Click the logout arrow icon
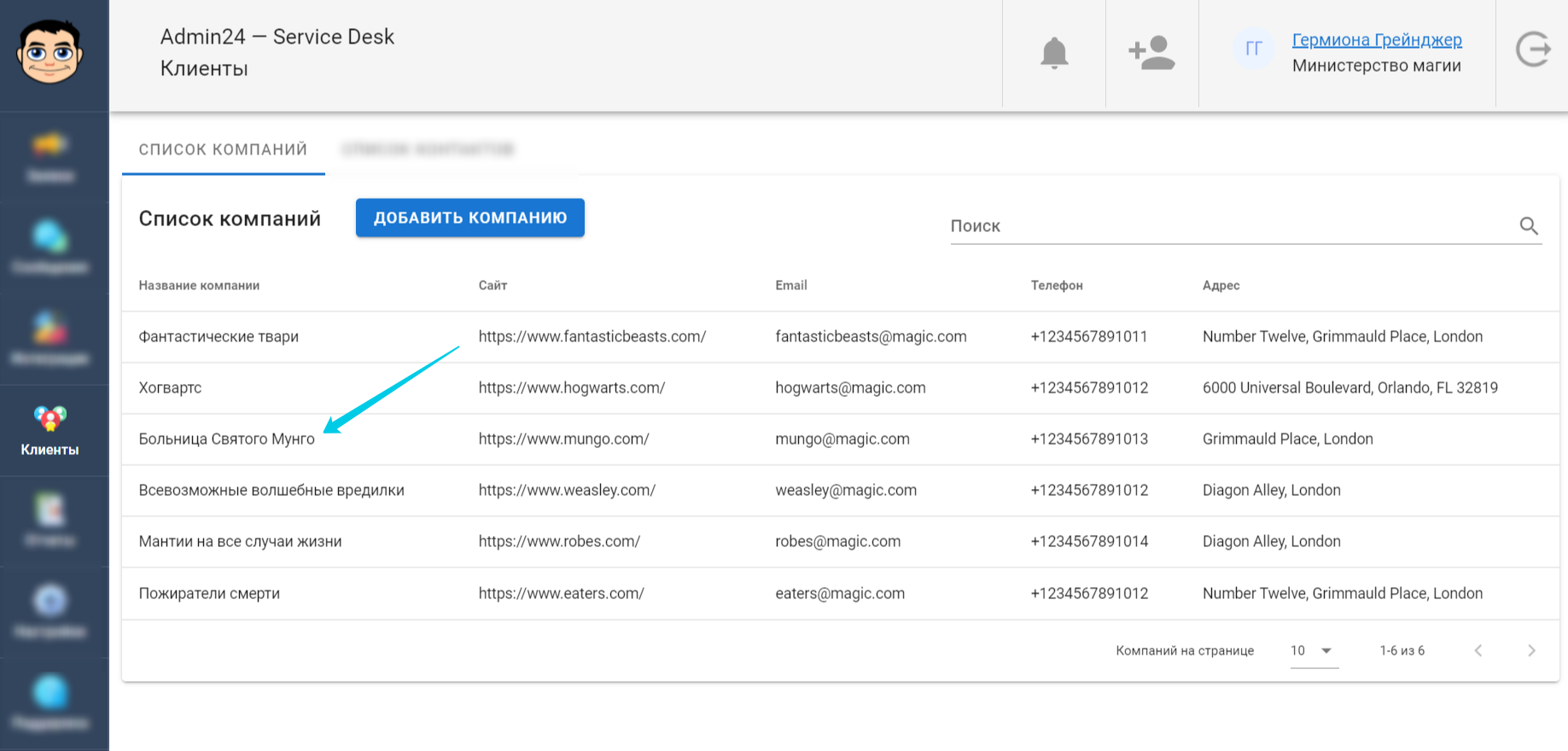Viewport: 1568px width, 751px height. click(x=1533, y=49)
